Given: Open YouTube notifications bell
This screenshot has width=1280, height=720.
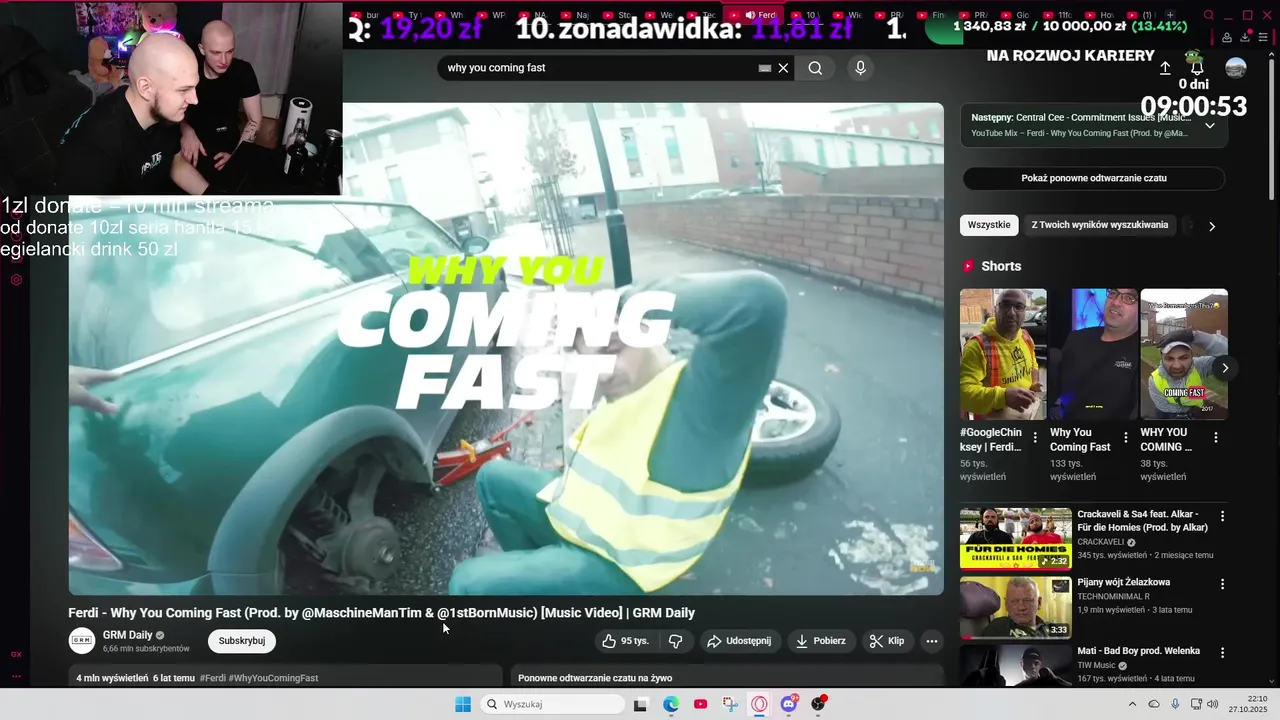Looking at the screenshot, I should pos(1197,66).
